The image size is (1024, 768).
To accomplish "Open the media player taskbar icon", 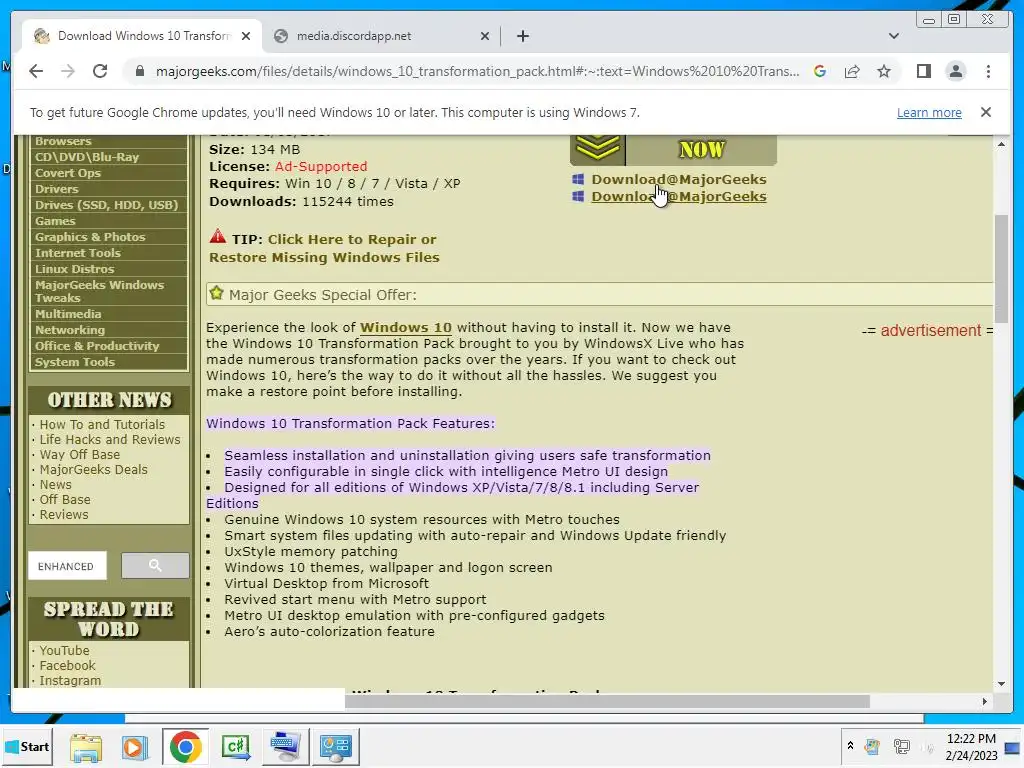I will (135, 747).
